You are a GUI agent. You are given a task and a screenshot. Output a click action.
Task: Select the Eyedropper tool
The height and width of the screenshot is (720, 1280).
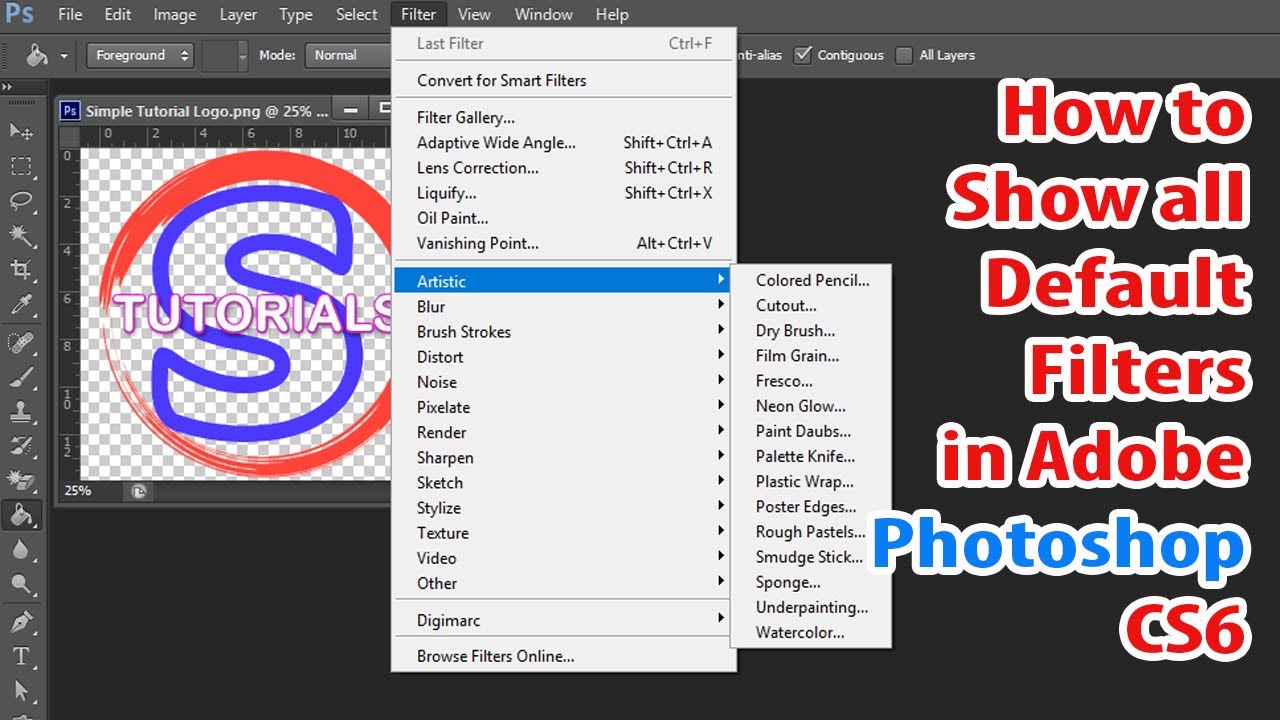(x=21, y=305)
